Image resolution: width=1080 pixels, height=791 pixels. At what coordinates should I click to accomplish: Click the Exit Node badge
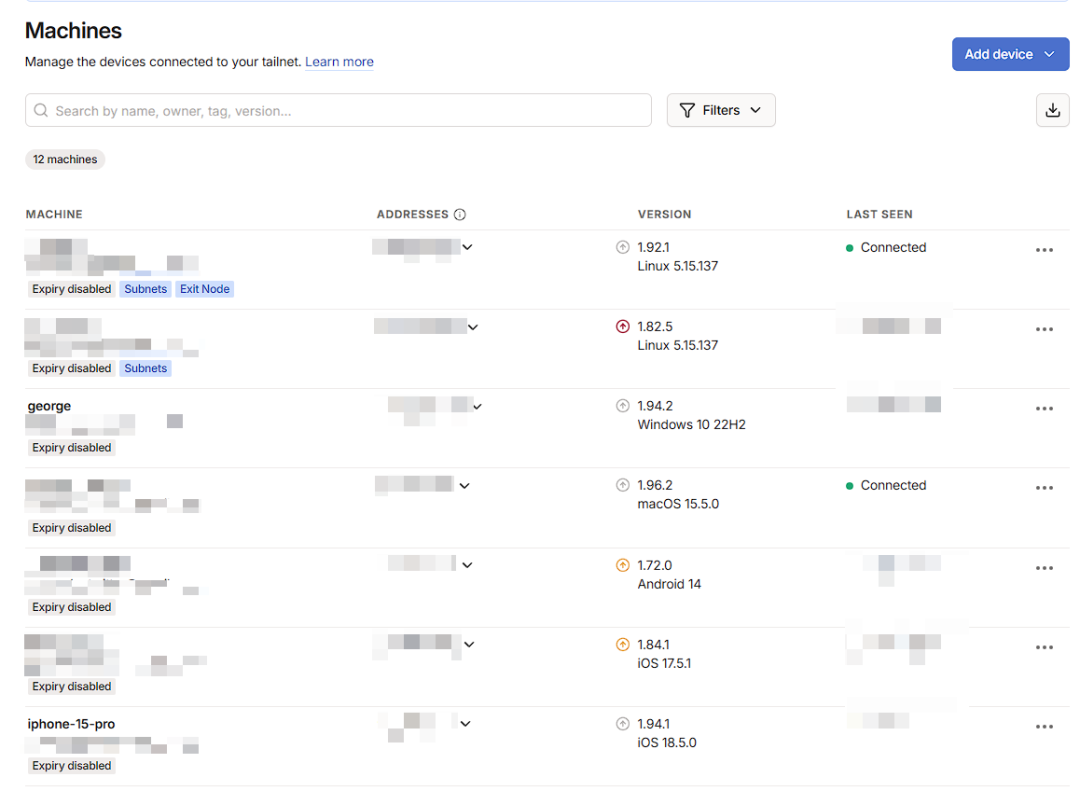click(x=205, y=289)
